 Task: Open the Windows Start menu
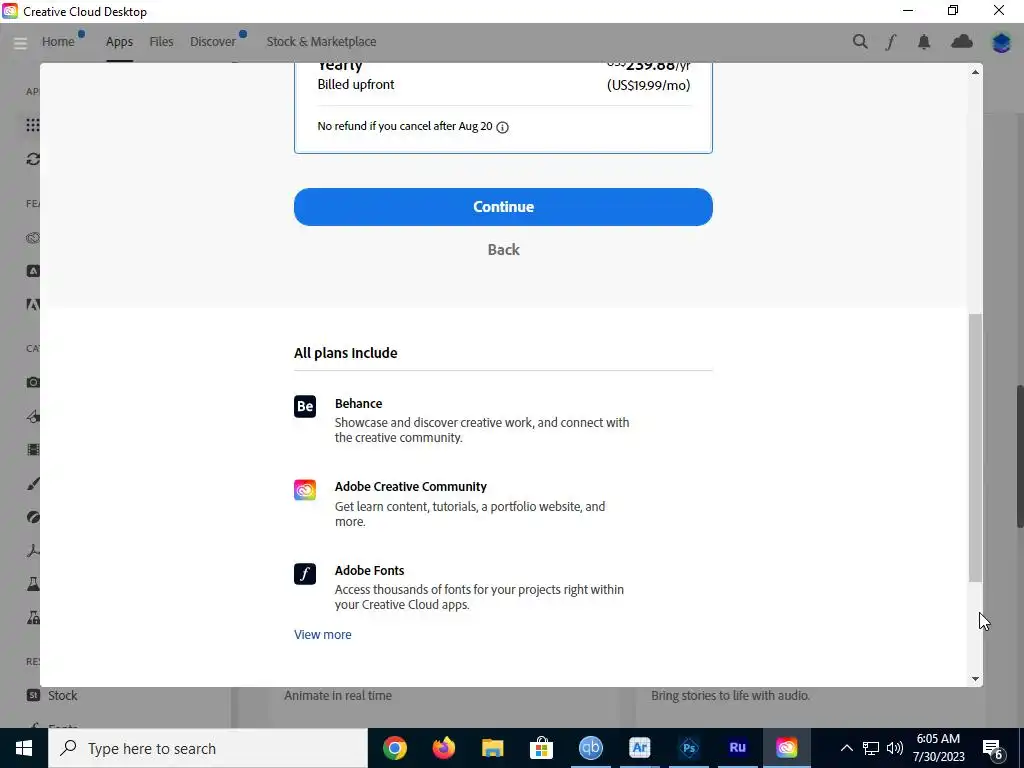click(x=24, y=748)
